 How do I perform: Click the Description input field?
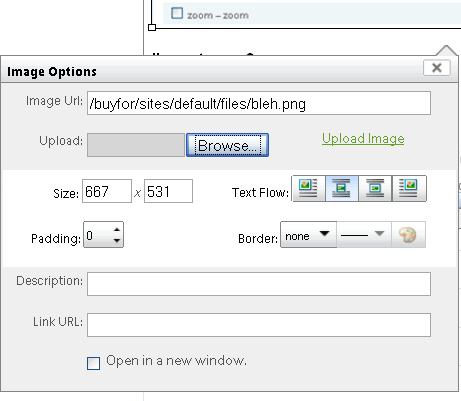[x=259, y=284]
